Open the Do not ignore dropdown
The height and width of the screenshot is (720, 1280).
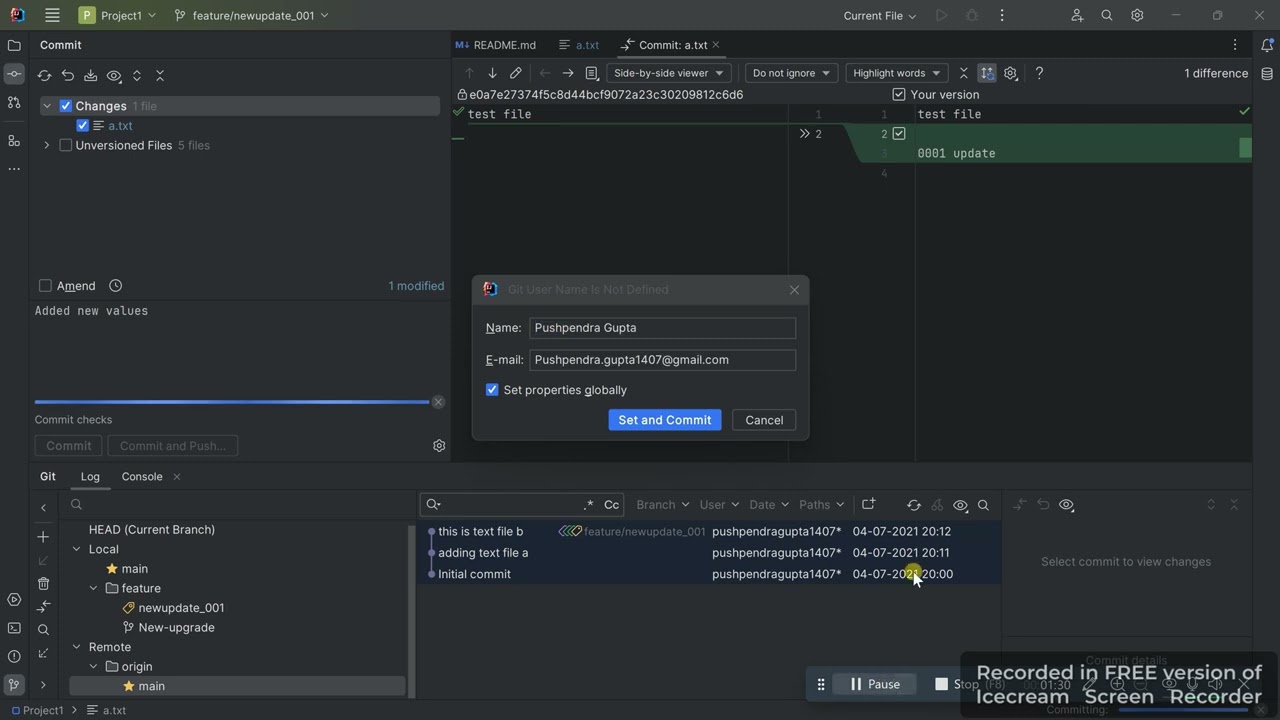pyautogui.click(x=791, y=73)
